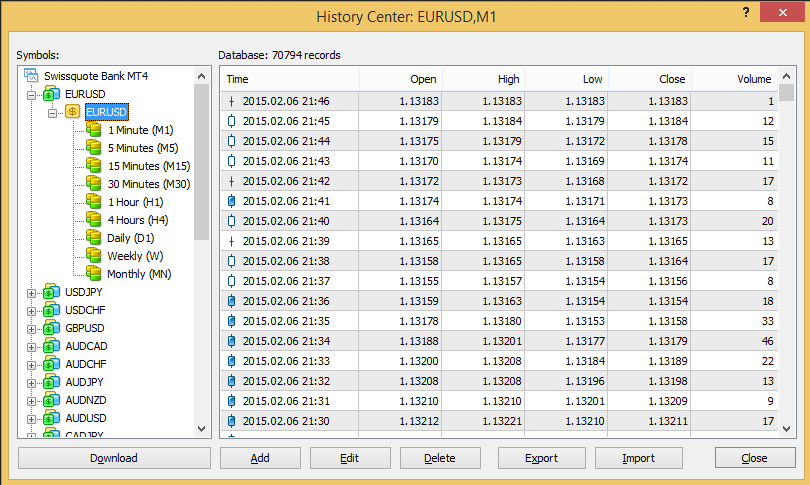The image size is (810, 485).
Task: Click the GBPUSD symbol icon
Action: tap(51, 328)
